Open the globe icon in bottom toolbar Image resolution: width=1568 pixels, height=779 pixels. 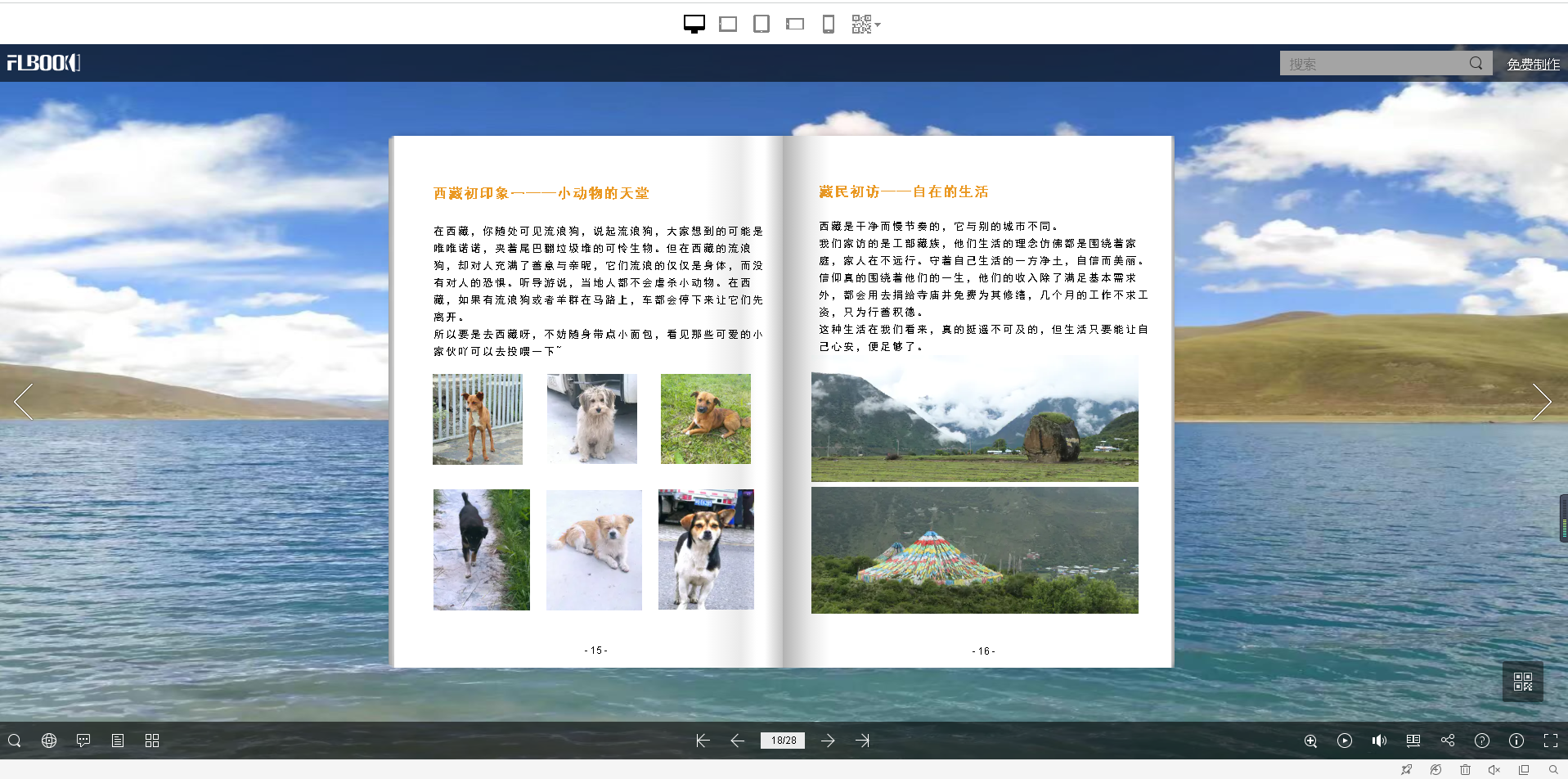(49, 741)
